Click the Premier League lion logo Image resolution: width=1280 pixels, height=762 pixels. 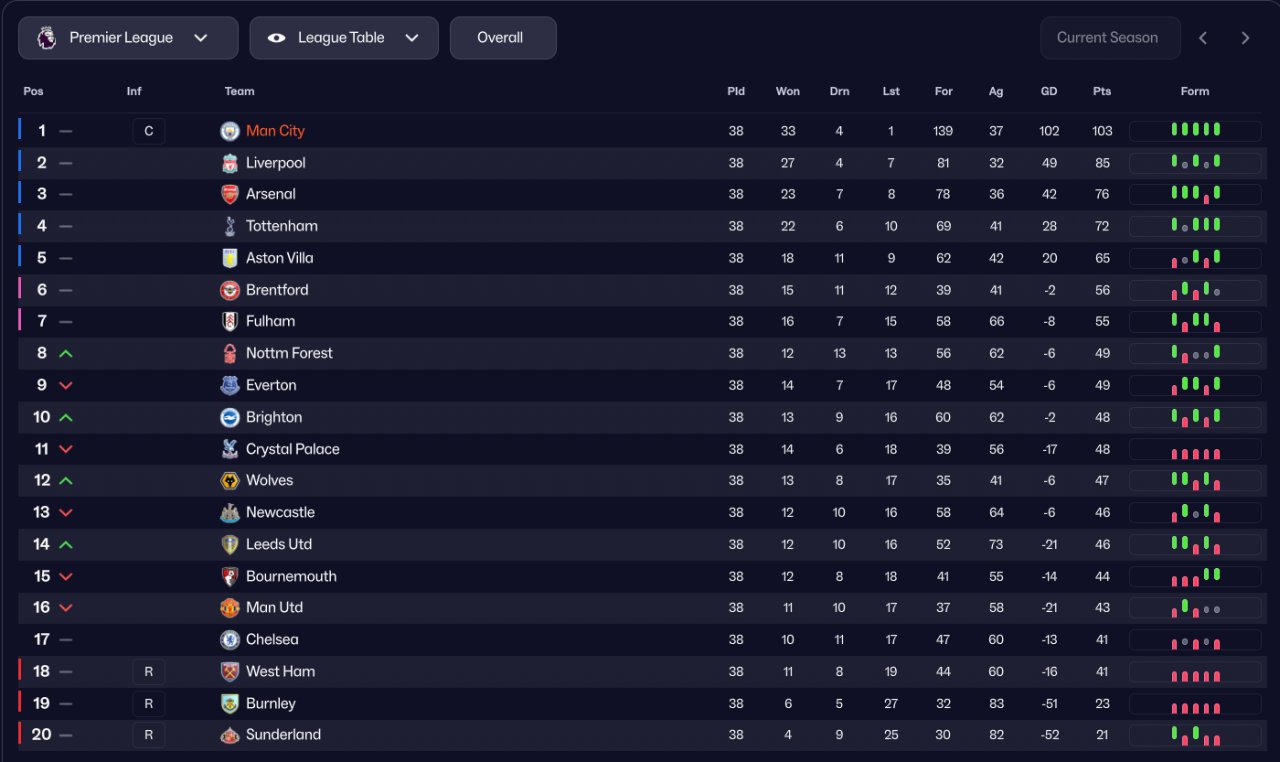tap(46, 38)
